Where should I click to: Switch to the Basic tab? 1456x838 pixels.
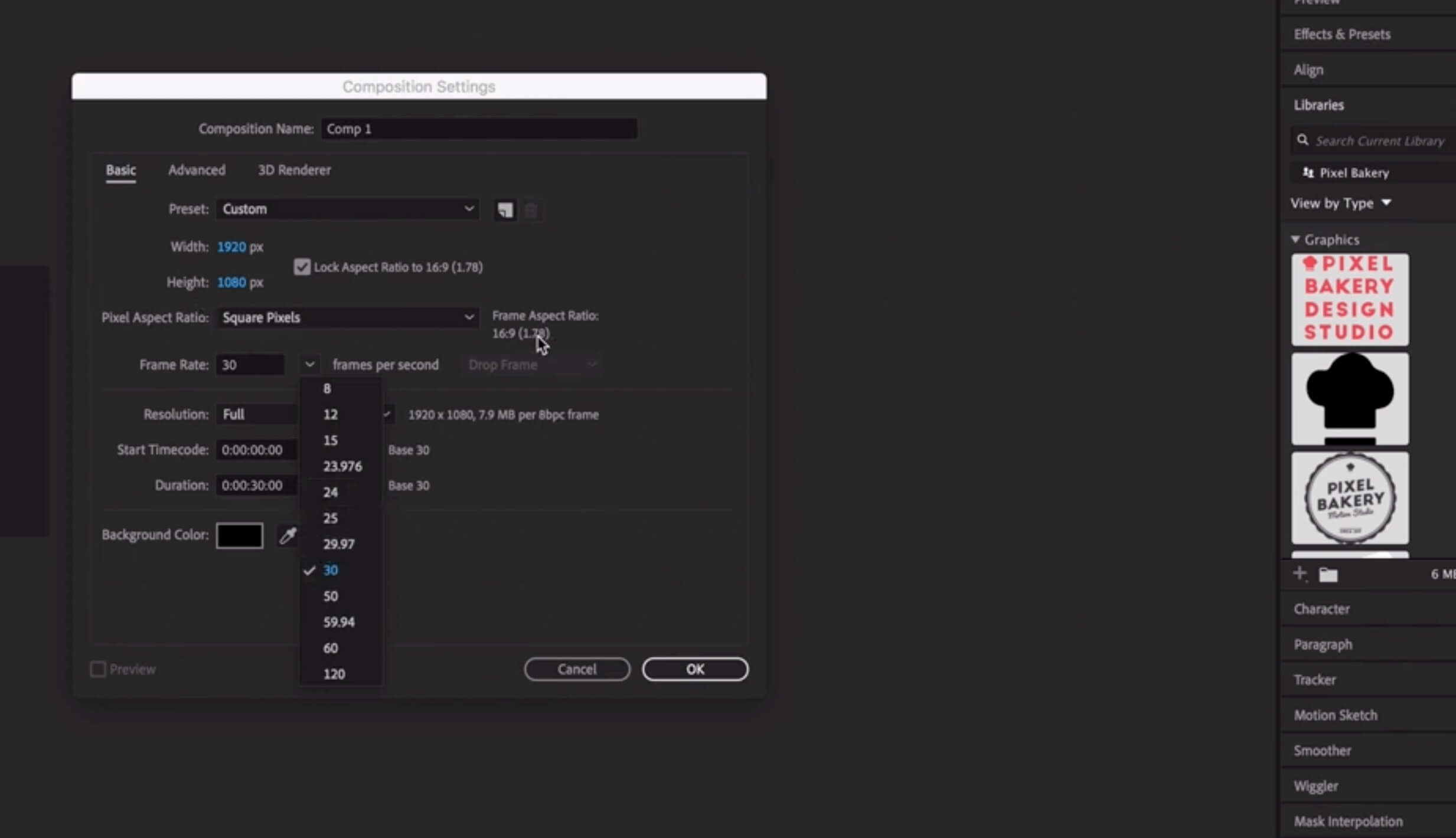click(121, 171)
